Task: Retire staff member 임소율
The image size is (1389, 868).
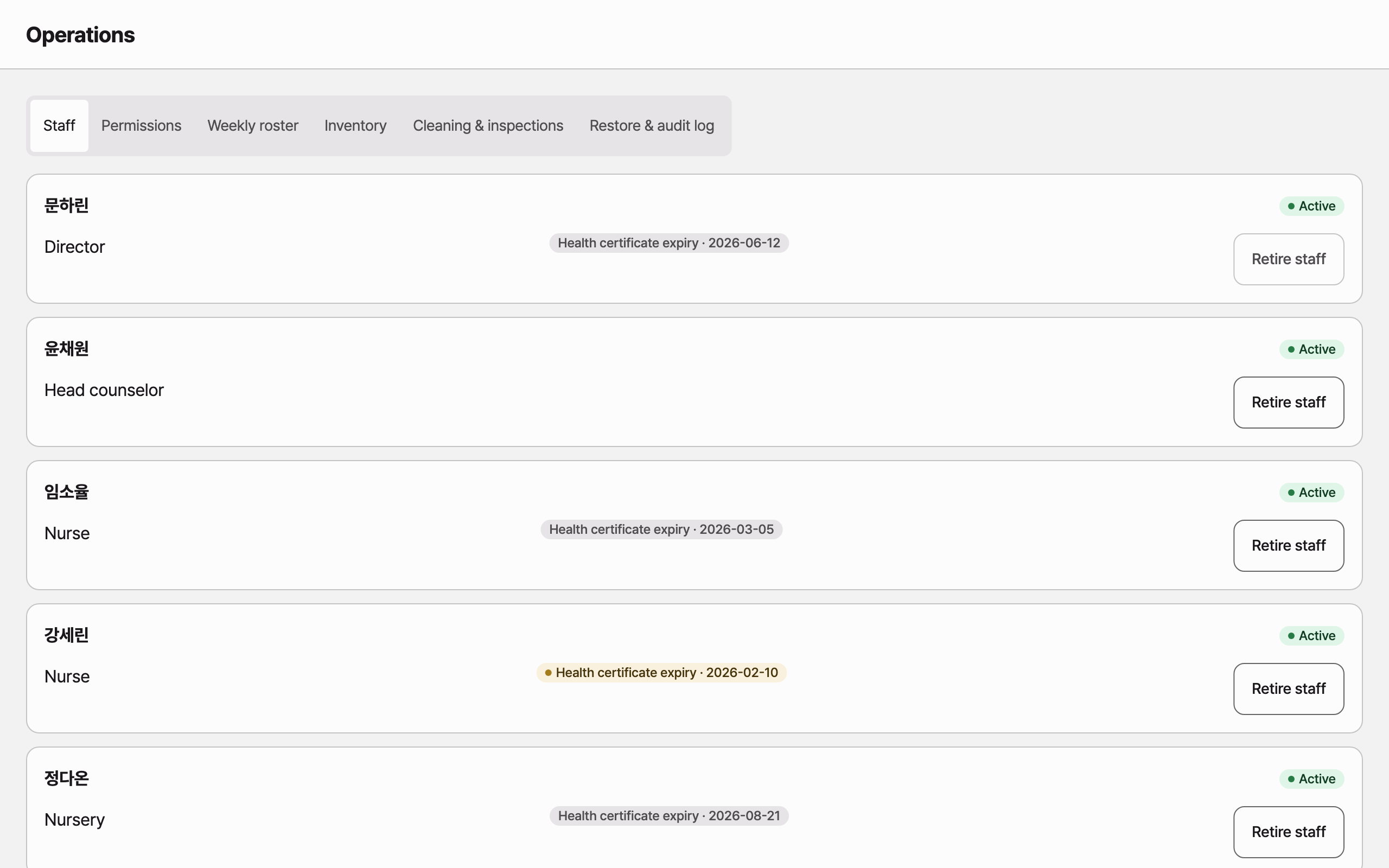Action: (x=1289, y=545)
